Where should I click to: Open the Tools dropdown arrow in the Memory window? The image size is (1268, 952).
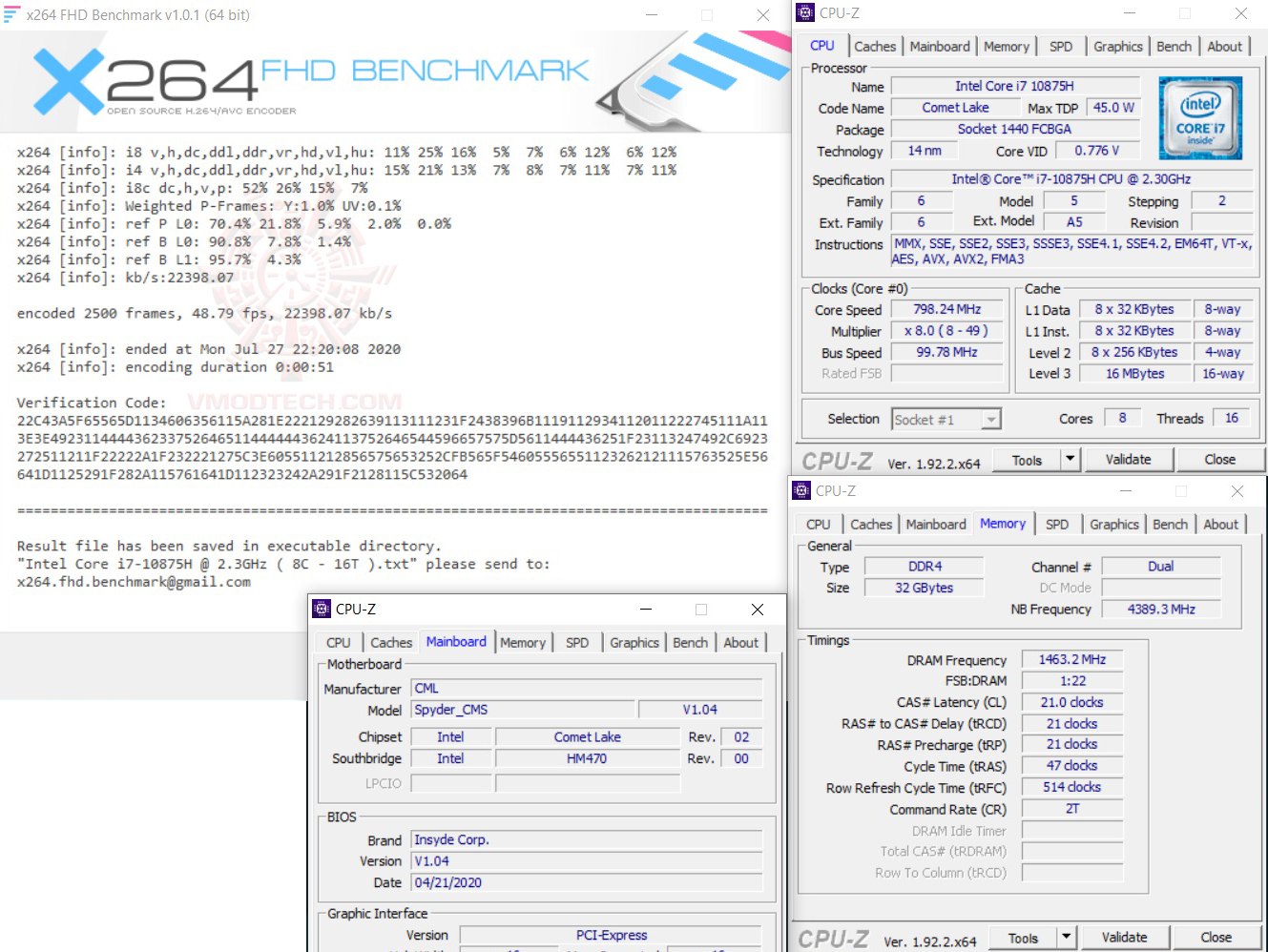[1066, 938]
